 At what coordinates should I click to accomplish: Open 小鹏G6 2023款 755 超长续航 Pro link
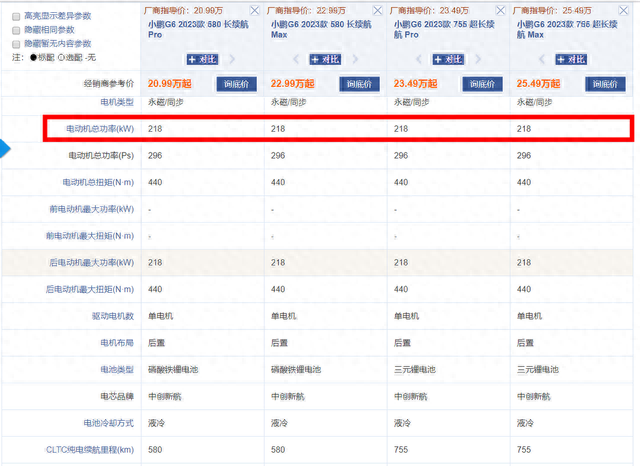coord(444,29)
